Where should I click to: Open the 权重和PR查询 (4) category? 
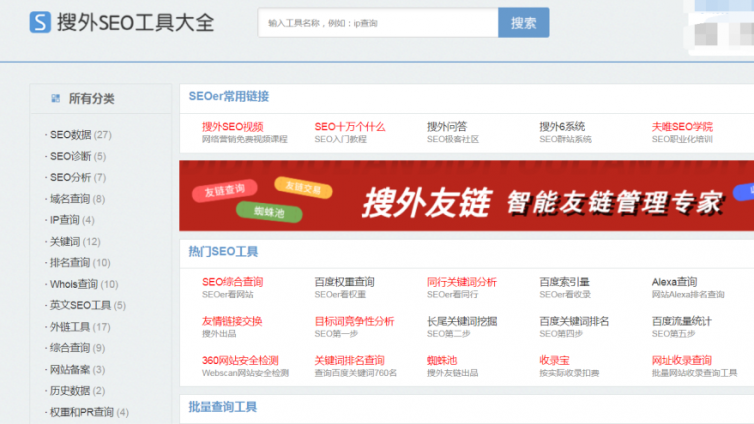pos(89,412)
